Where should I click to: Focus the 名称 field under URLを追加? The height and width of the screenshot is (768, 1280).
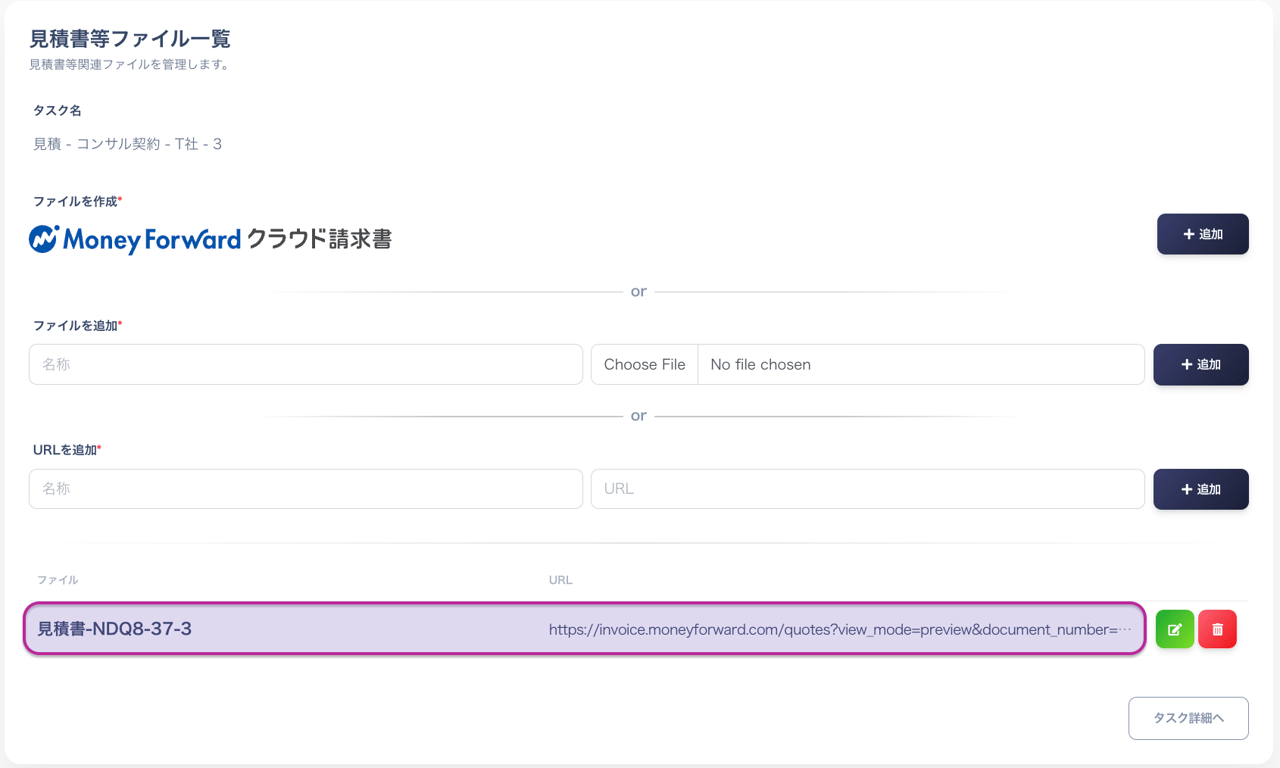coord(306,489)
